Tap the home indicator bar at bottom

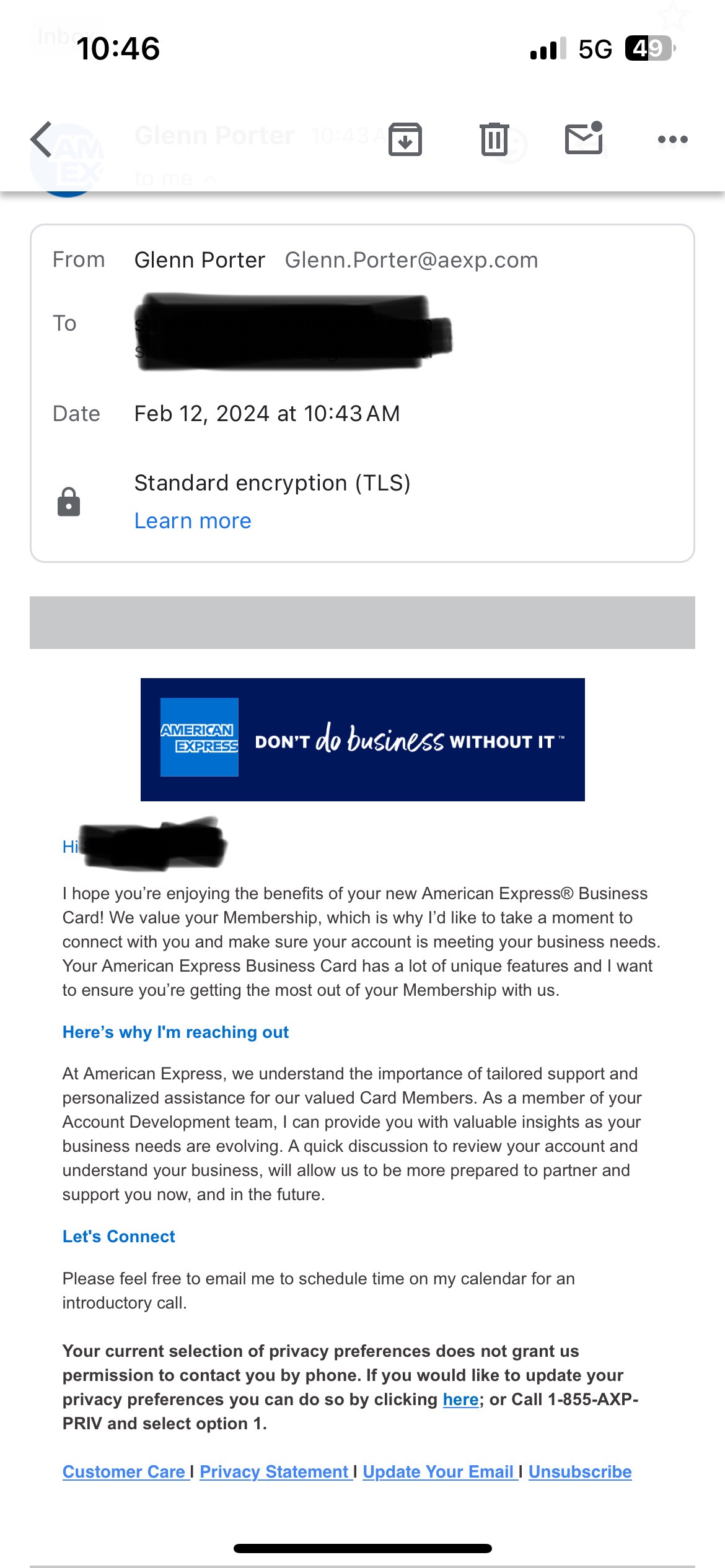(362, 1548)
